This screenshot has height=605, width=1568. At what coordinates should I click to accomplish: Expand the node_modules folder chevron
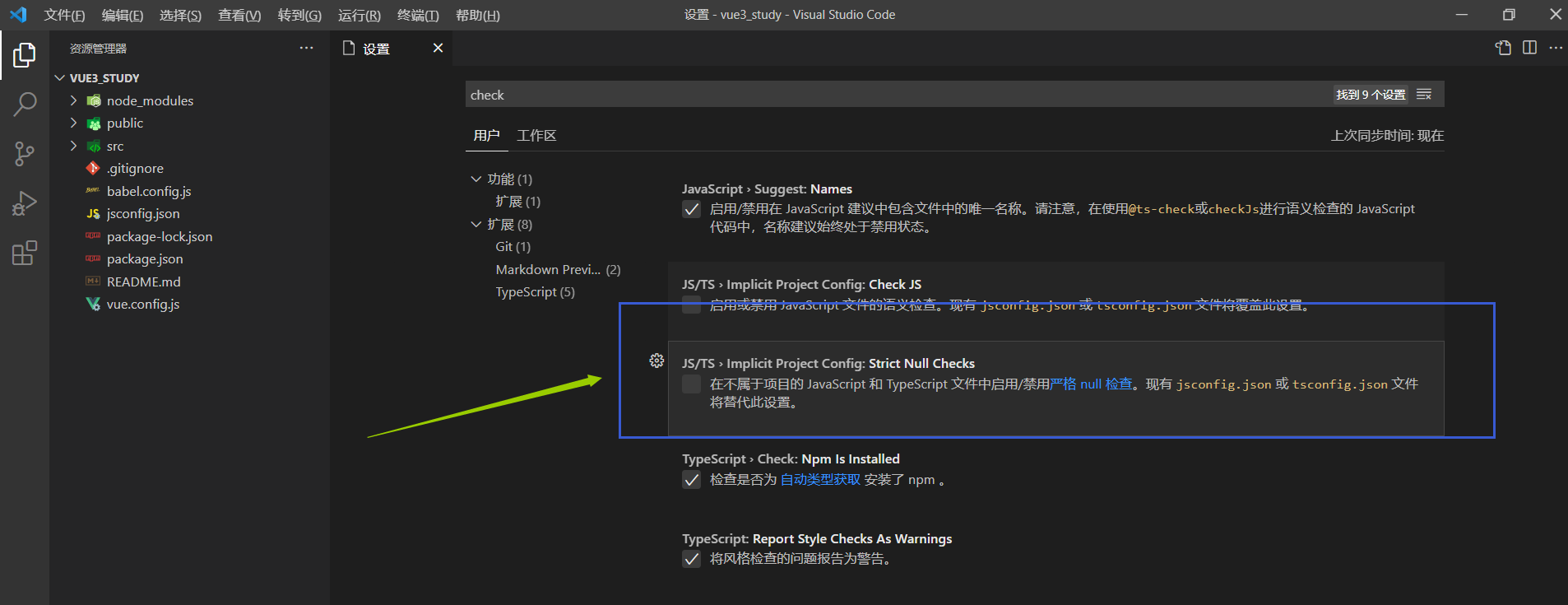[x=73, y=100]
